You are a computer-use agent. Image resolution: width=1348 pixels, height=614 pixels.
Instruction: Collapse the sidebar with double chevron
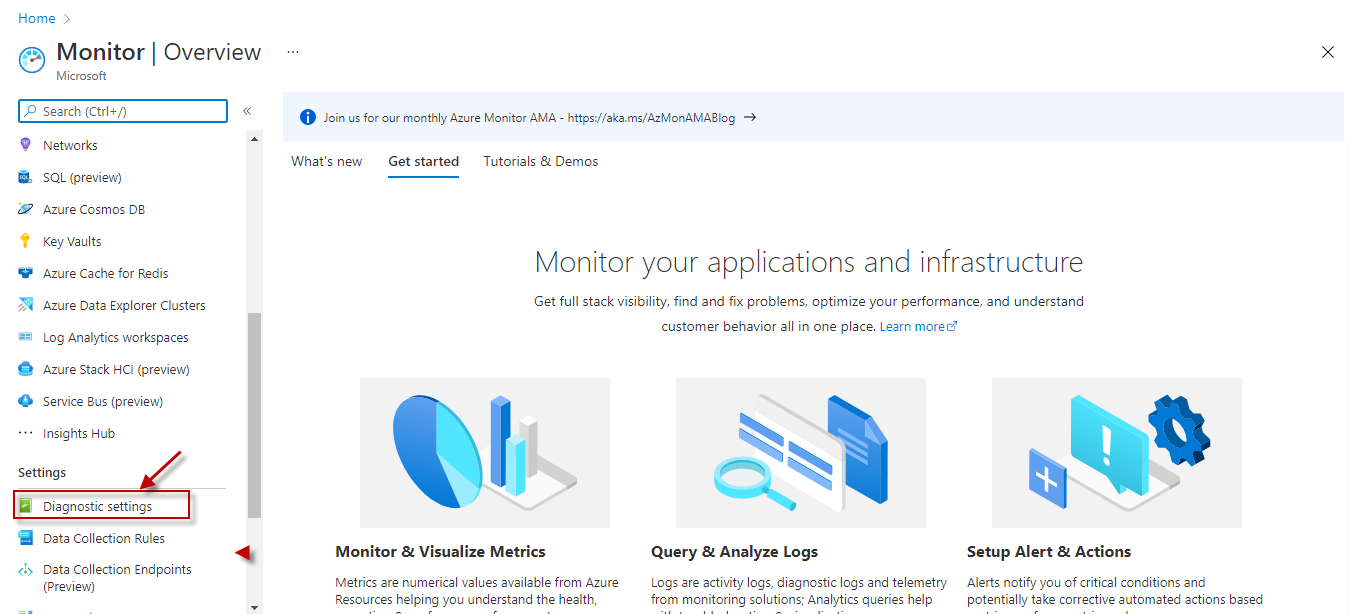click(x=247, y=111)
